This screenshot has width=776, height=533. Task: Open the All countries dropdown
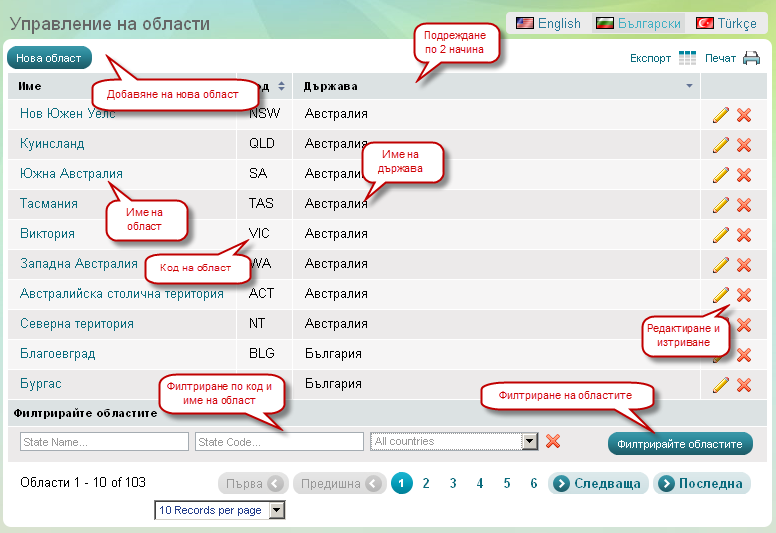click(530, 441)
